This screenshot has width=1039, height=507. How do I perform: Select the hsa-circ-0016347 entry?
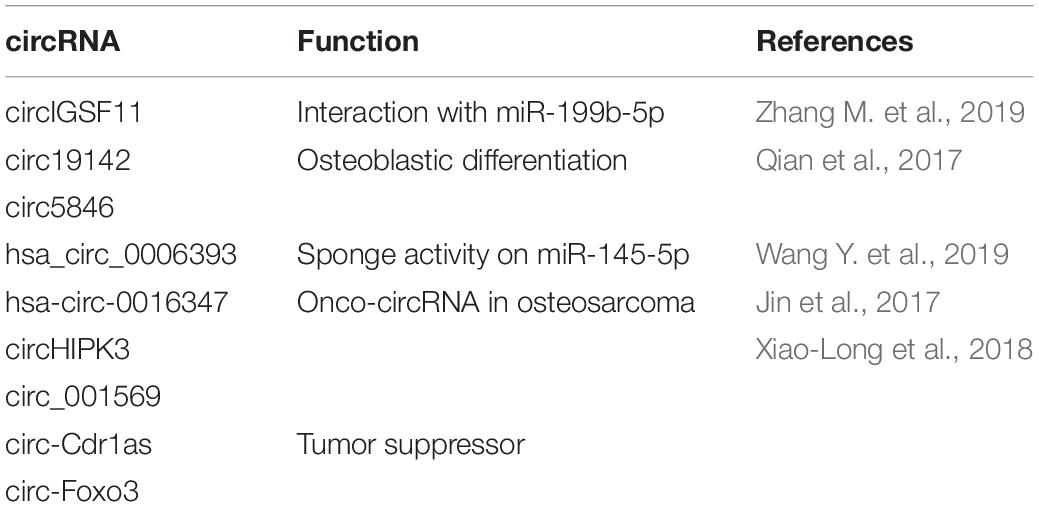[117, 303]
